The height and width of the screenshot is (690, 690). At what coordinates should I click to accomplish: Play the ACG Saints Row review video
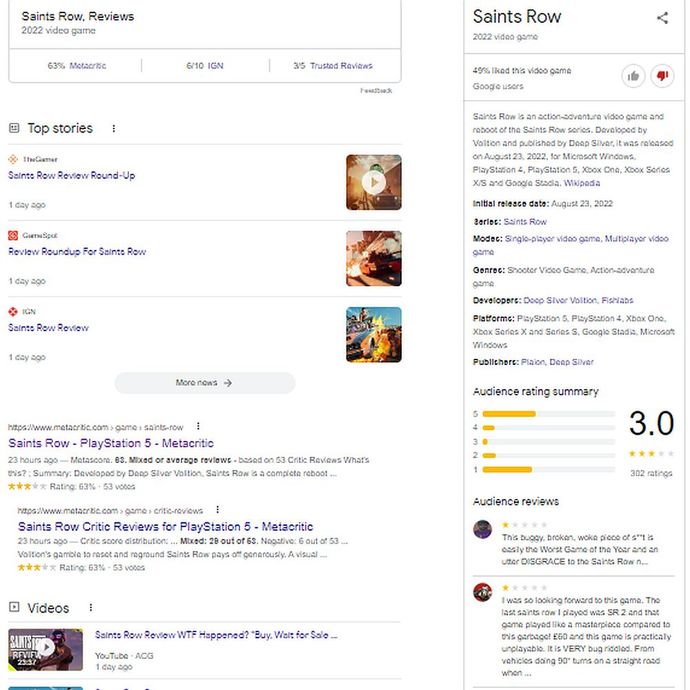(x=45, y=650)
